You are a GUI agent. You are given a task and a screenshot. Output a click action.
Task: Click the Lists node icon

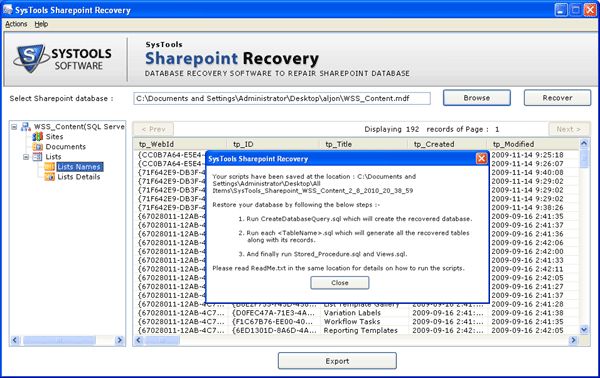(x=38, y=156)
